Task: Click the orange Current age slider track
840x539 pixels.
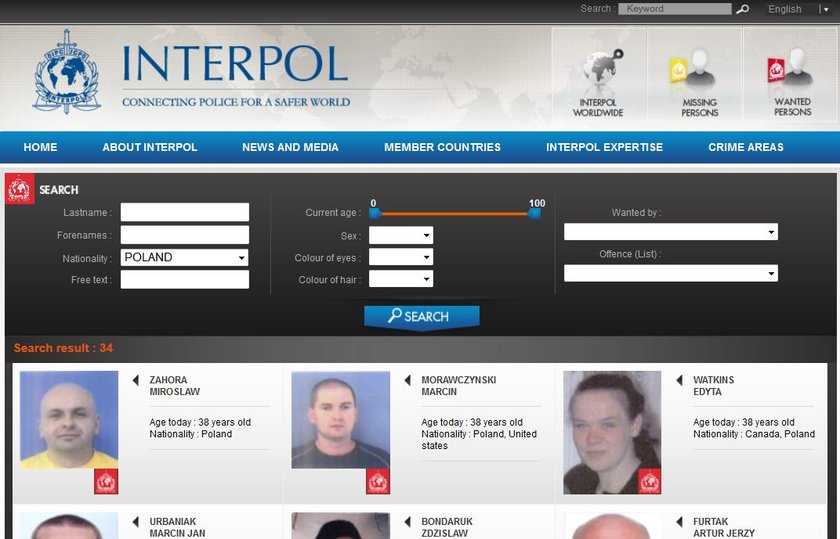Action: 455,214
